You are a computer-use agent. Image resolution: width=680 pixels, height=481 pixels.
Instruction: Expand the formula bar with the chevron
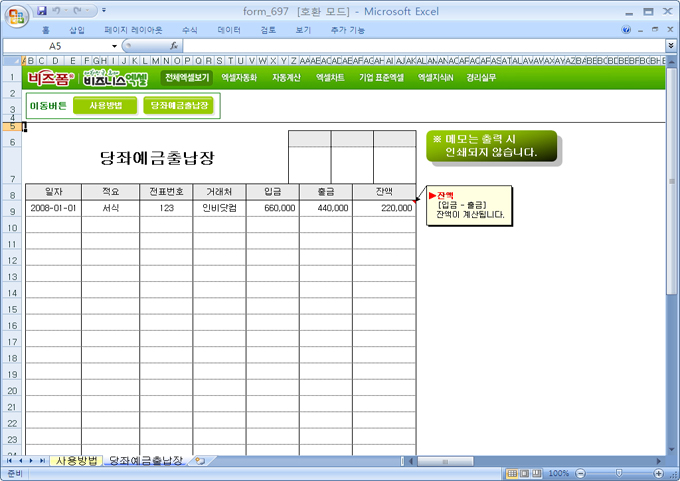pos(671,45)
